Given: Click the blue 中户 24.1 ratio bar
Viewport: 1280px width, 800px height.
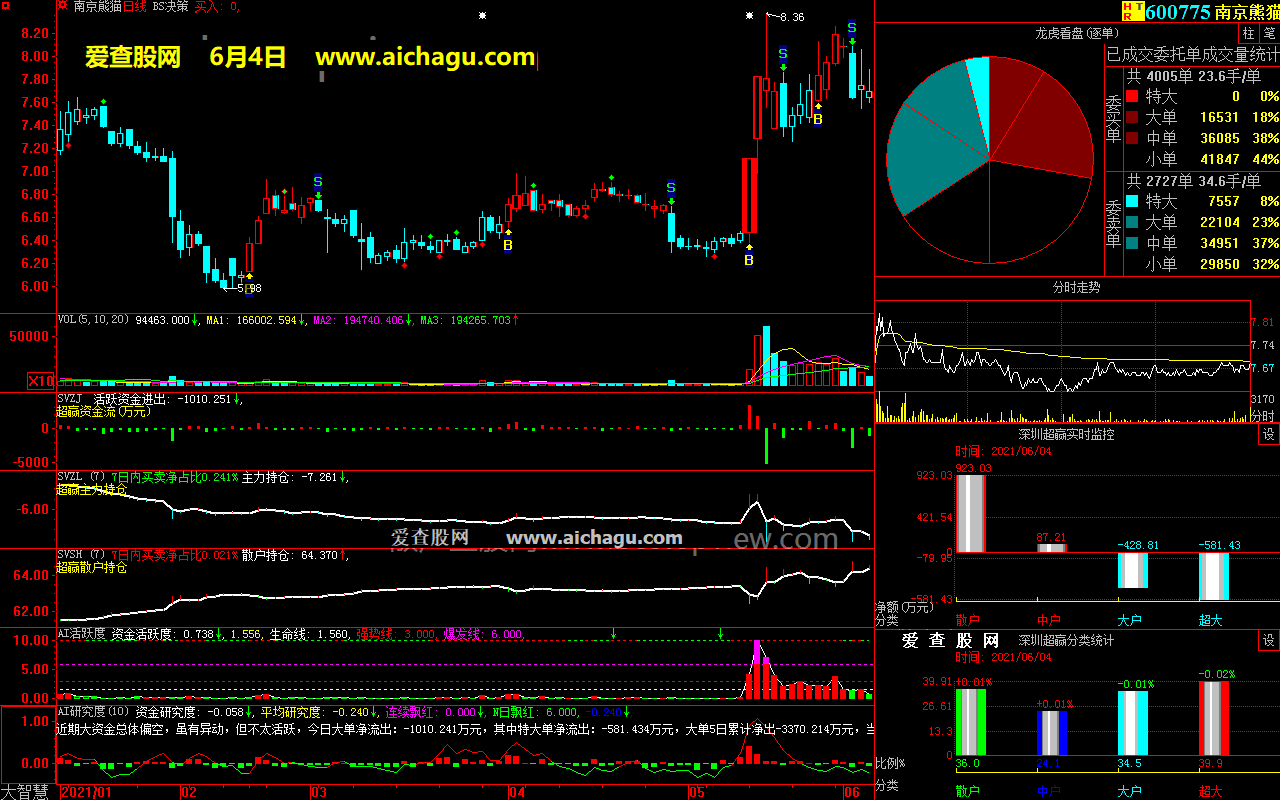Looking at the screenshot, I should click(1052, 732).
